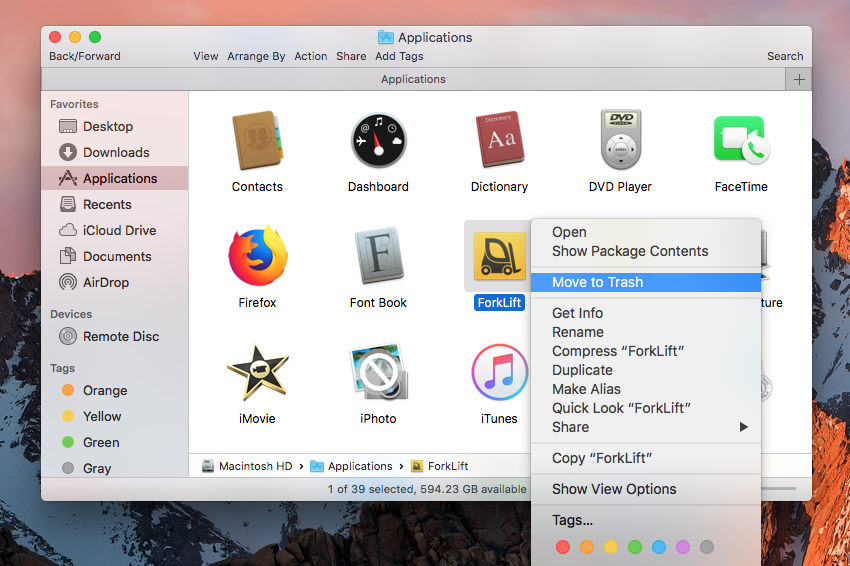
Task: Choose Show View Options
Action: (x=646, y=490)
